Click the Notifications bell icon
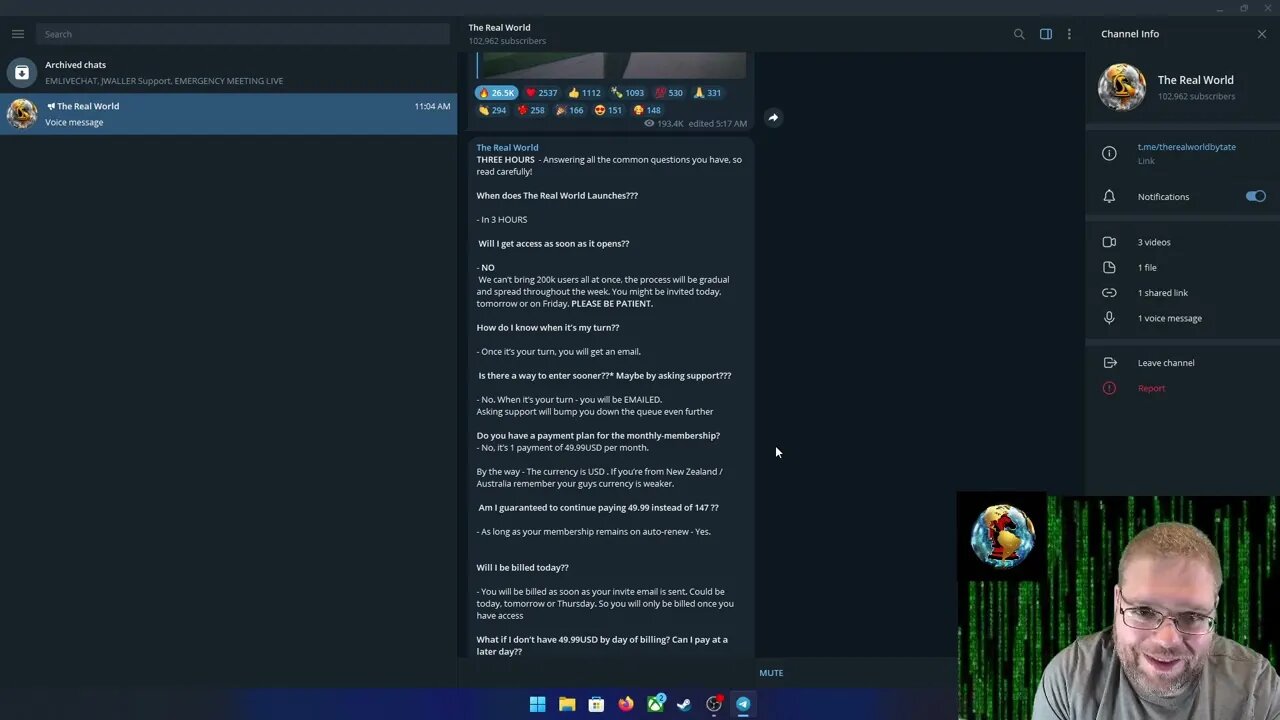 point(1109,196)
